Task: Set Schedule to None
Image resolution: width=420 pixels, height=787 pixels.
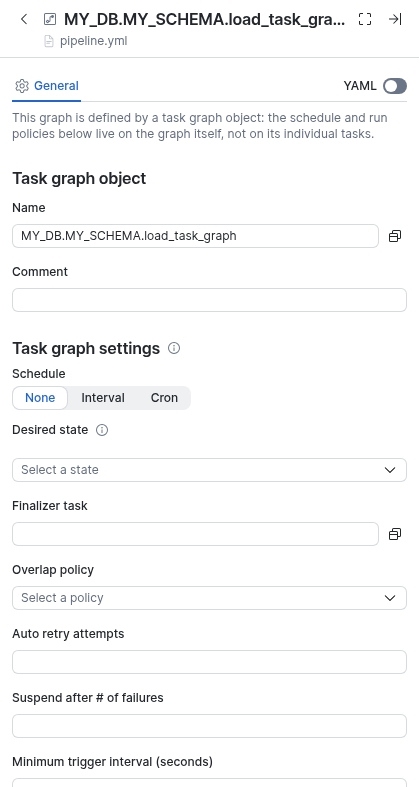Action: click(40, 398)
